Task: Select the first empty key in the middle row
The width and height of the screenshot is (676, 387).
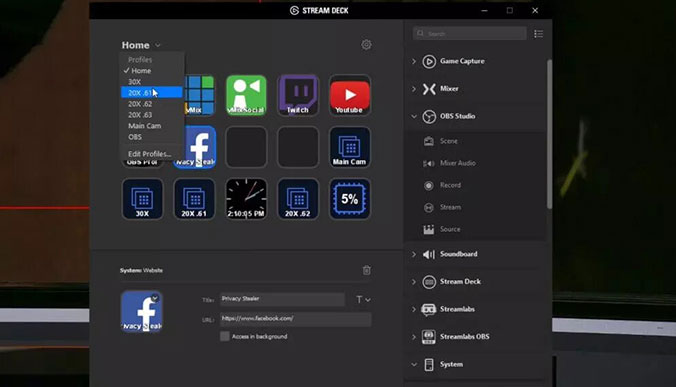Action: tap(246, 147)
